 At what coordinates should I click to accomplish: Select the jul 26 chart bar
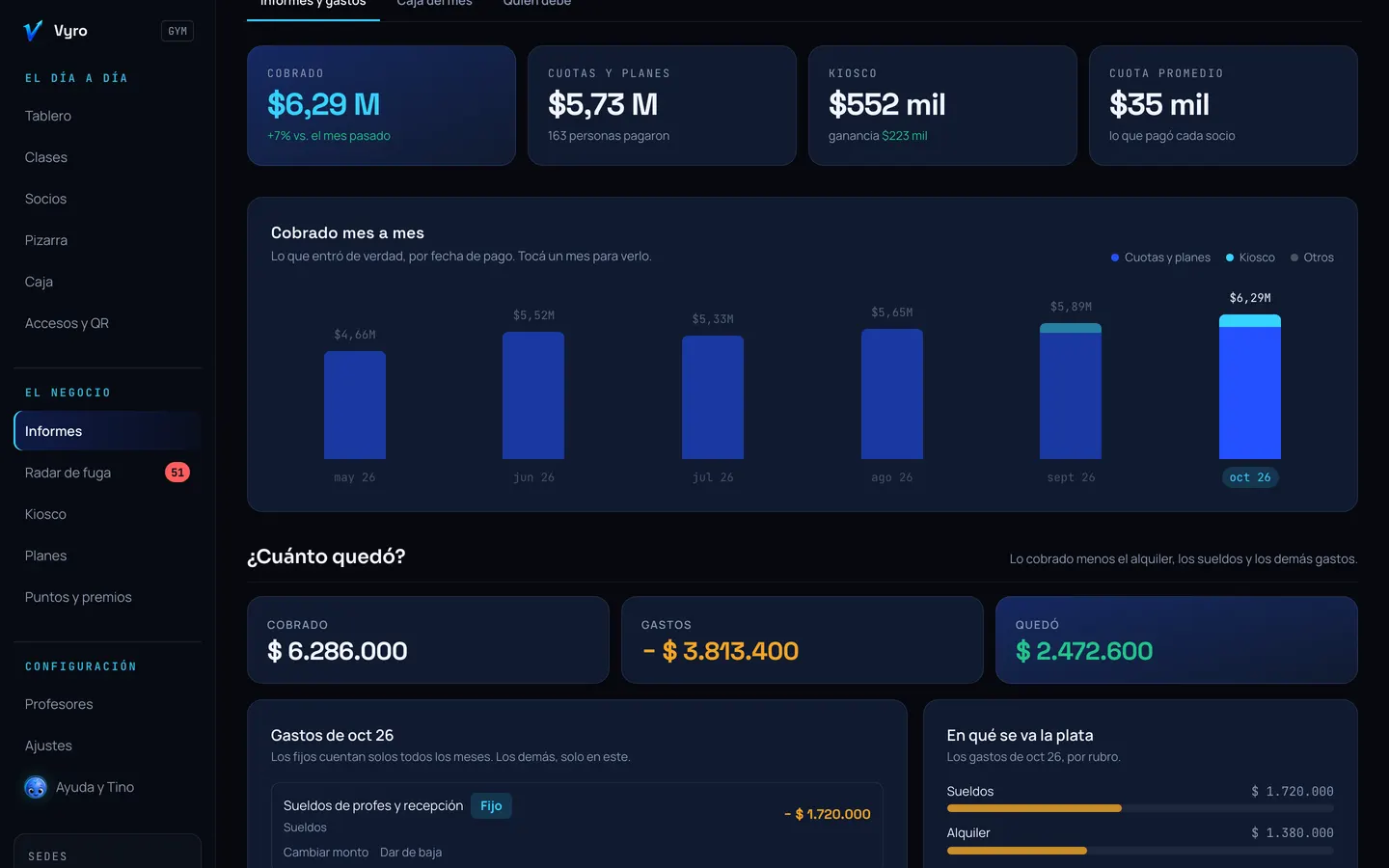[x=713, y=397]
